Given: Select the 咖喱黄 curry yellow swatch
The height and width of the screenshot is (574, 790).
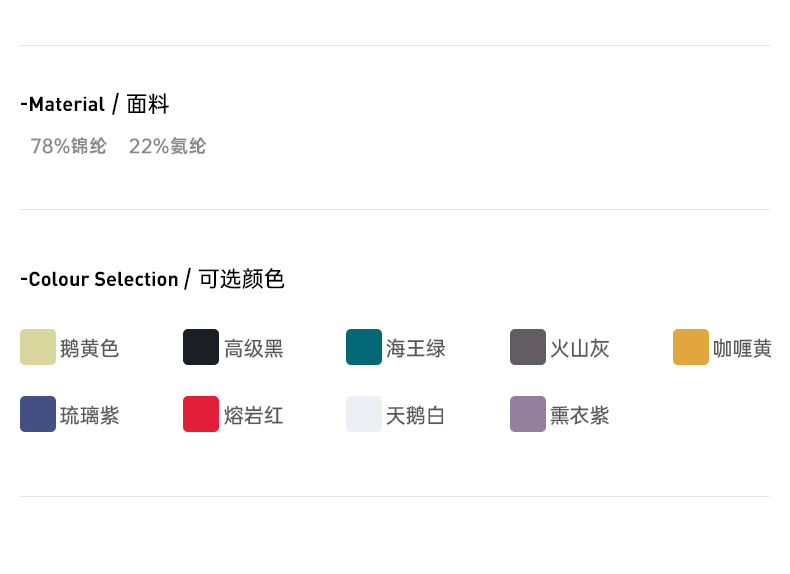Looking at the screenshot, I should coord(691,347).
